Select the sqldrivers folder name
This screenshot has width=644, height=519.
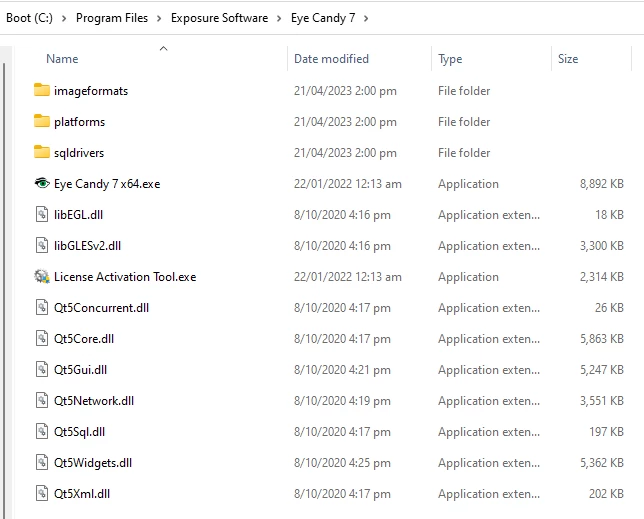(79, 153)
